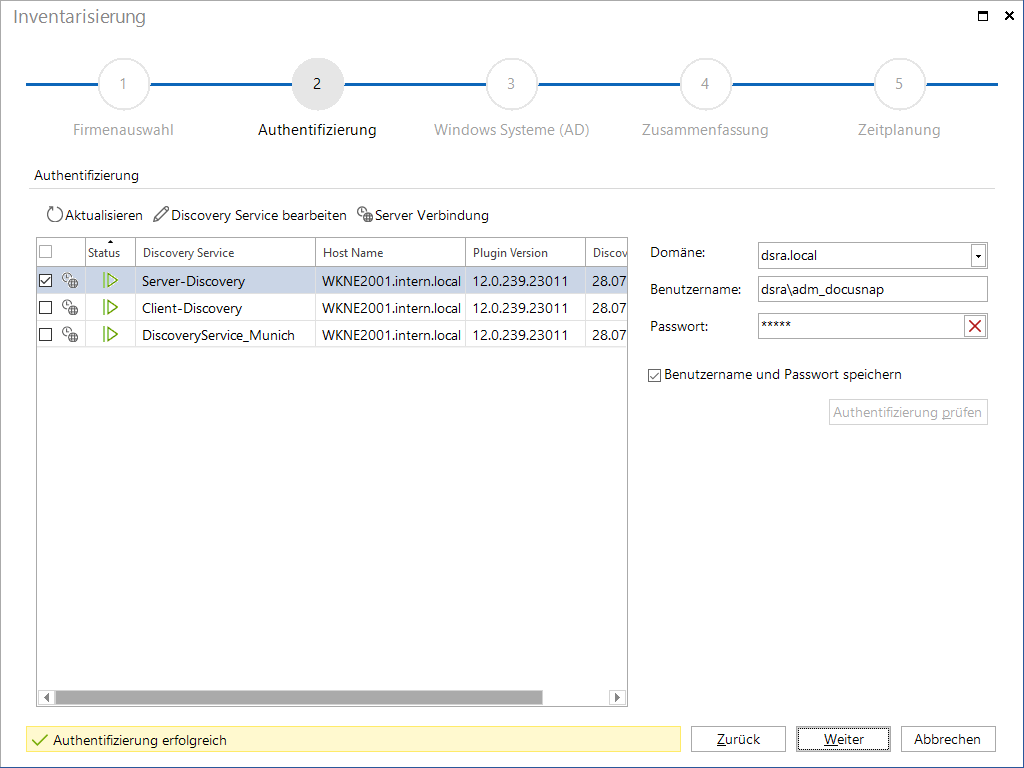This screenshot has width=1024, height=768.
Task: Click plugin version in DiscoveryService_Munich row
Action: (x=526, y=334)
